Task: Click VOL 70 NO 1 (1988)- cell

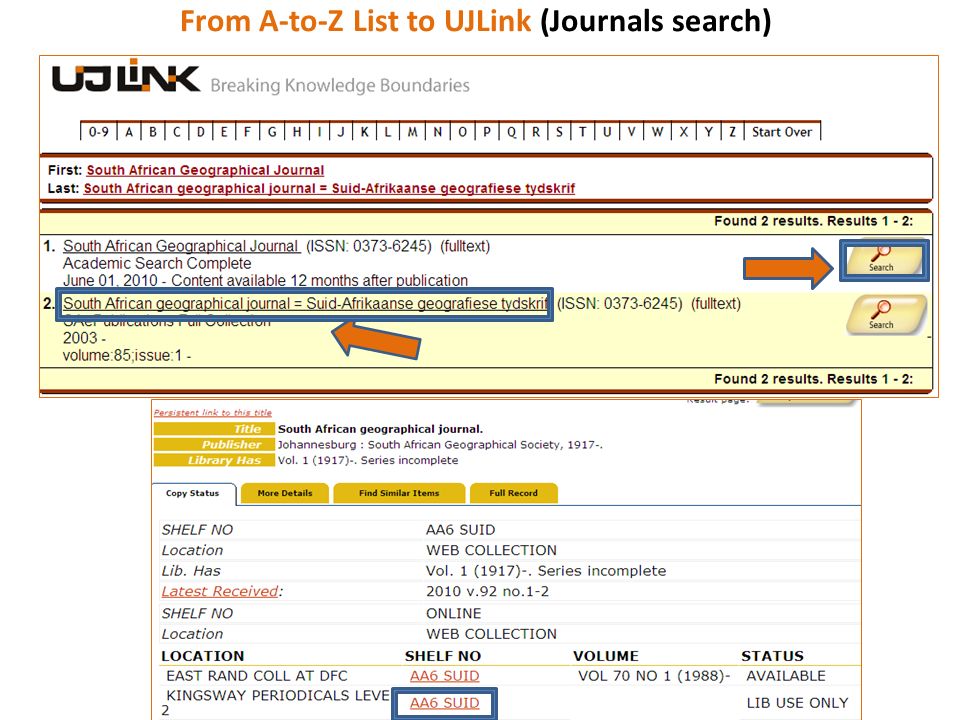Action: click(654, 676)
